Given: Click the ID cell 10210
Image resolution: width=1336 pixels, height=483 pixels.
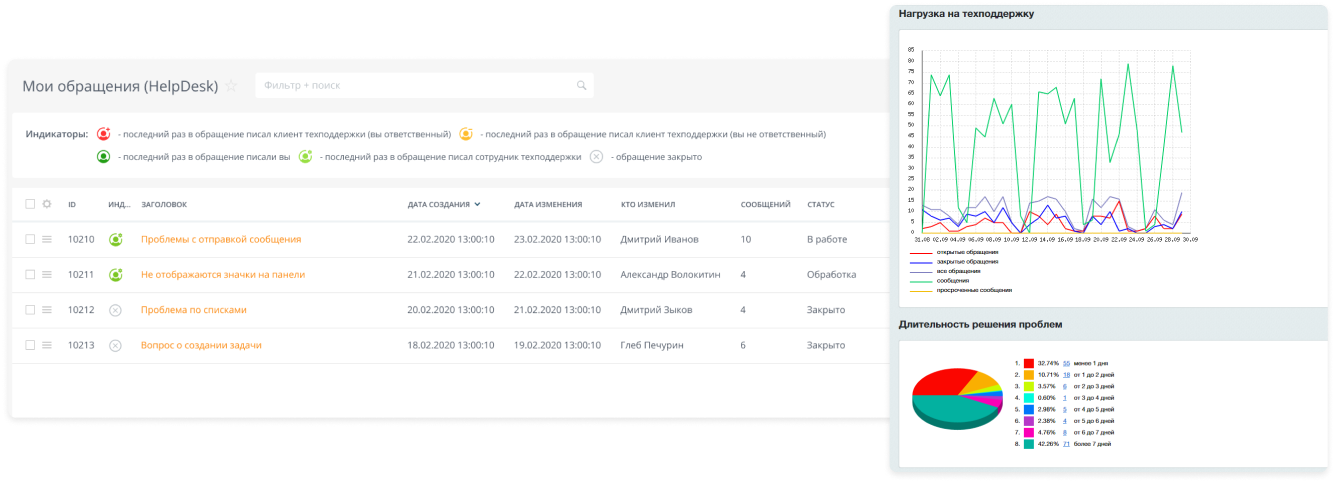Looking at the screenshot, I should tap(81, 239).
